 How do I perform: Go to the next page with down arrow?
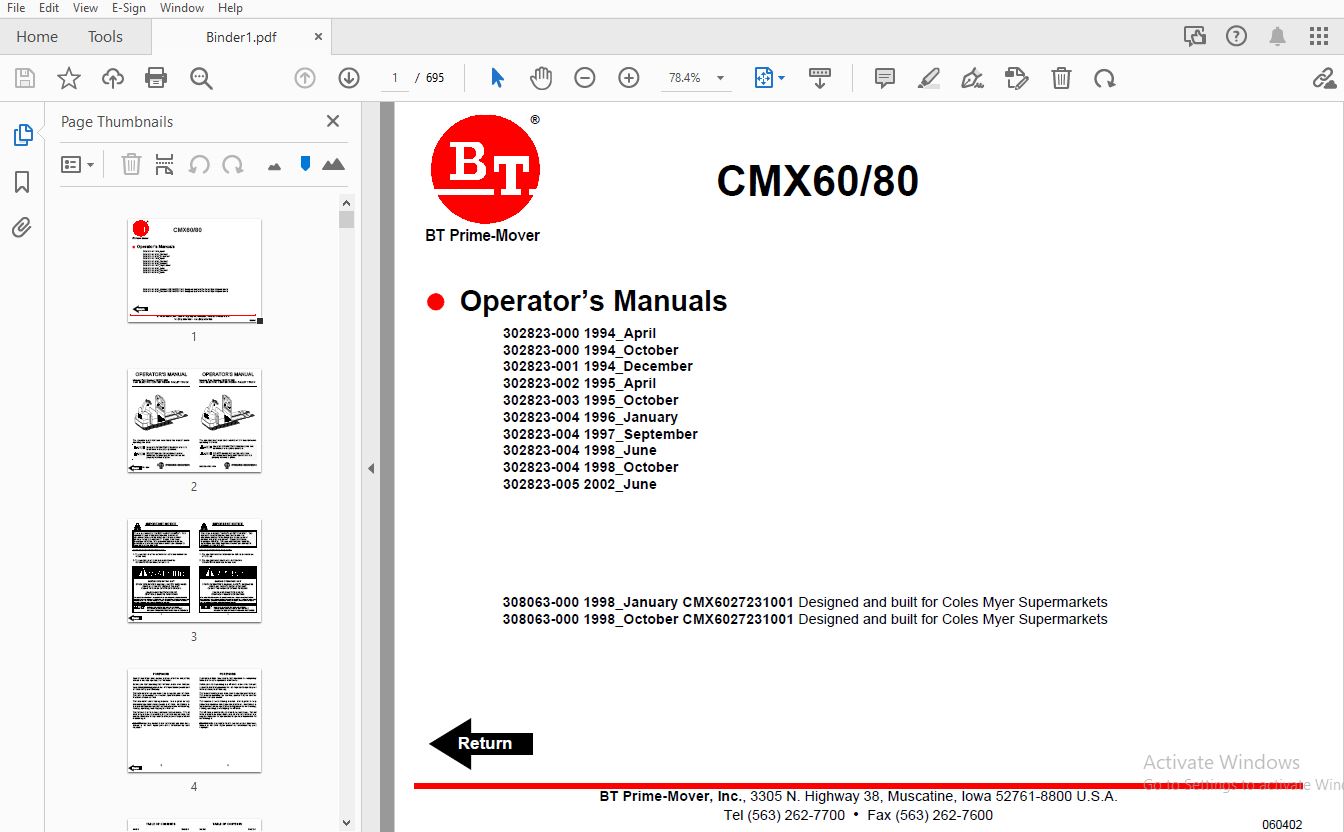[x=348, y=78]
